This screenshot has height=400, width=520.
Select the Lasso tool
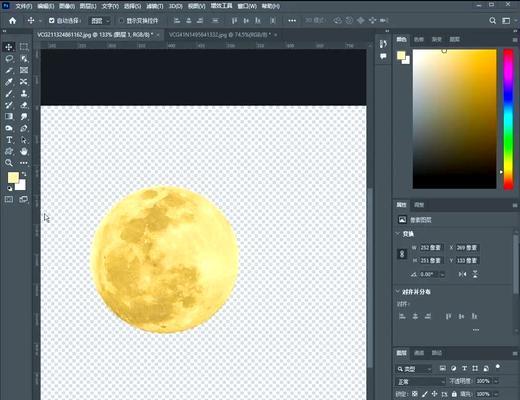click(9, 59)
